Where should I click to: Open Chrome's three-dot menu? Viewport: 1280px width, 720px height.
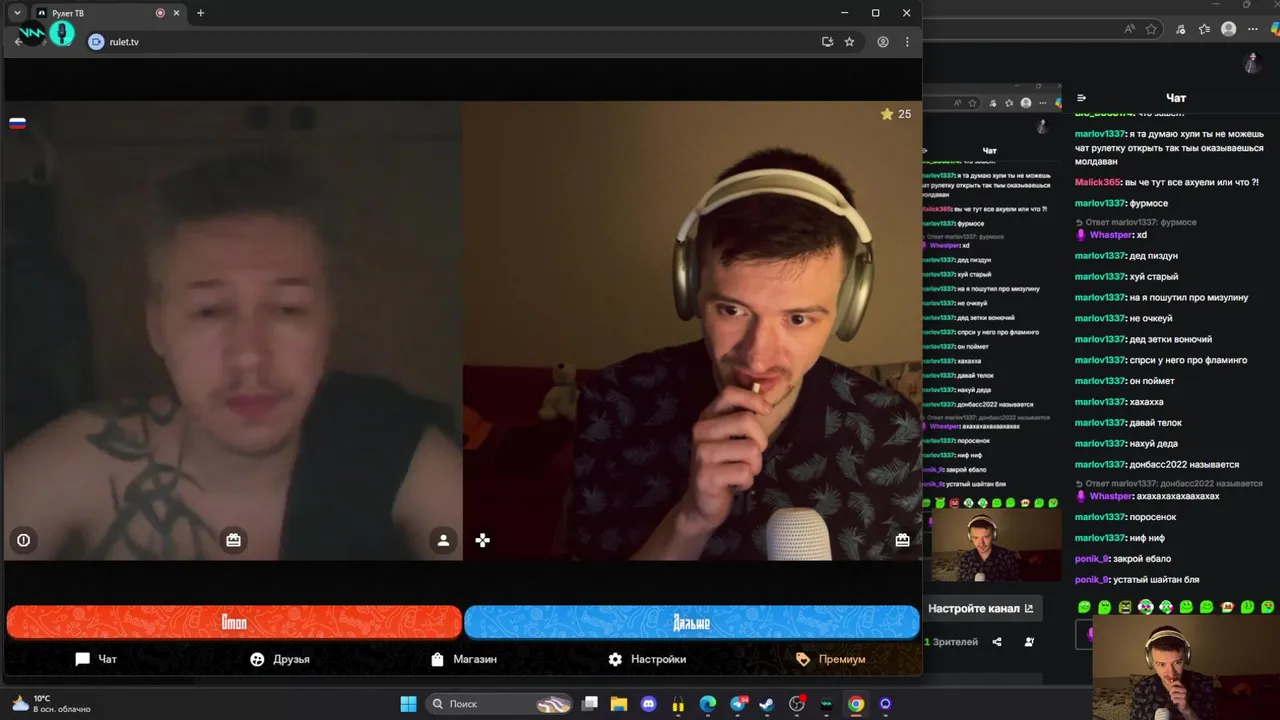[x=907, y=42]
